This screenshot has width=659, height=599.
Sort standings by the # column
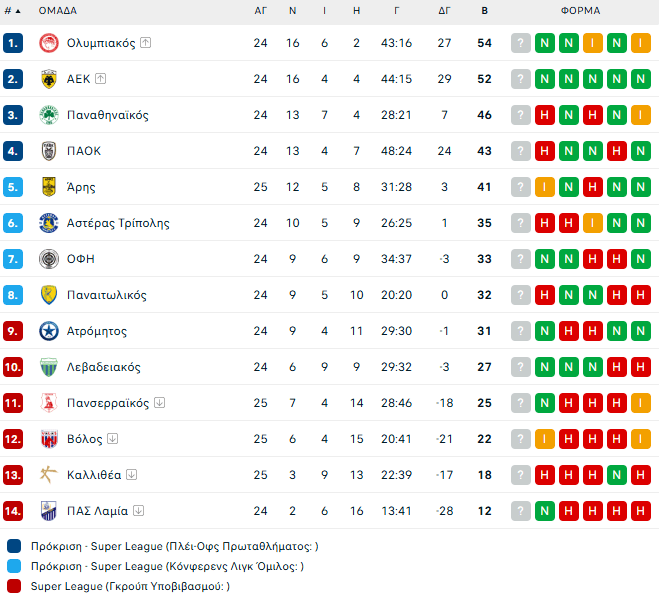tap(12, 11)
